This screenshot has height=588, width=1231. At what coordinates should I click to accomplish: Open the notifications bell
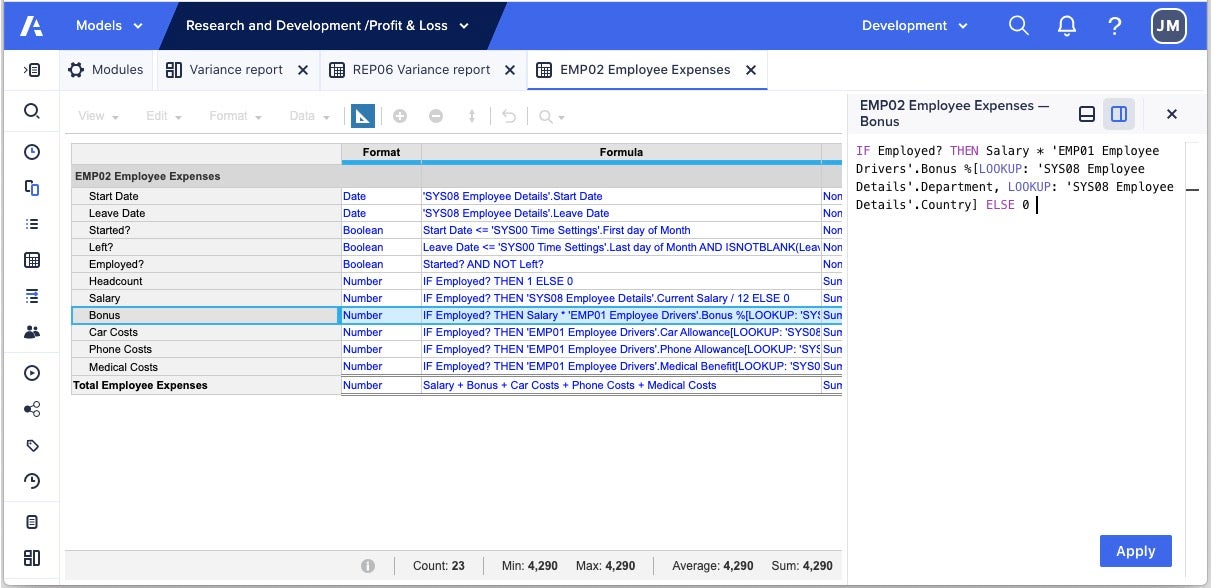(1067, 26)
